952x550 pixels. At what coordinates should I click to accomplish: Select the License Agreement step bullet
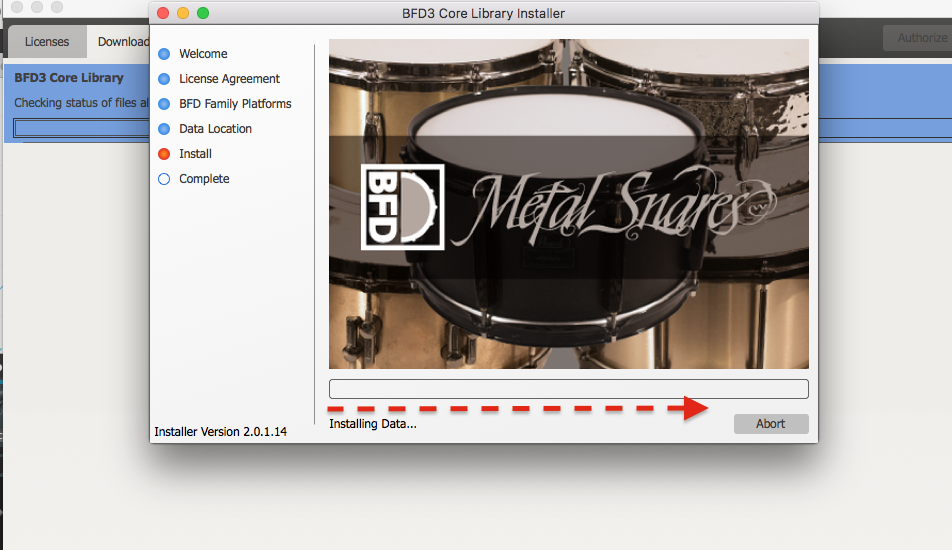point(164,79)
